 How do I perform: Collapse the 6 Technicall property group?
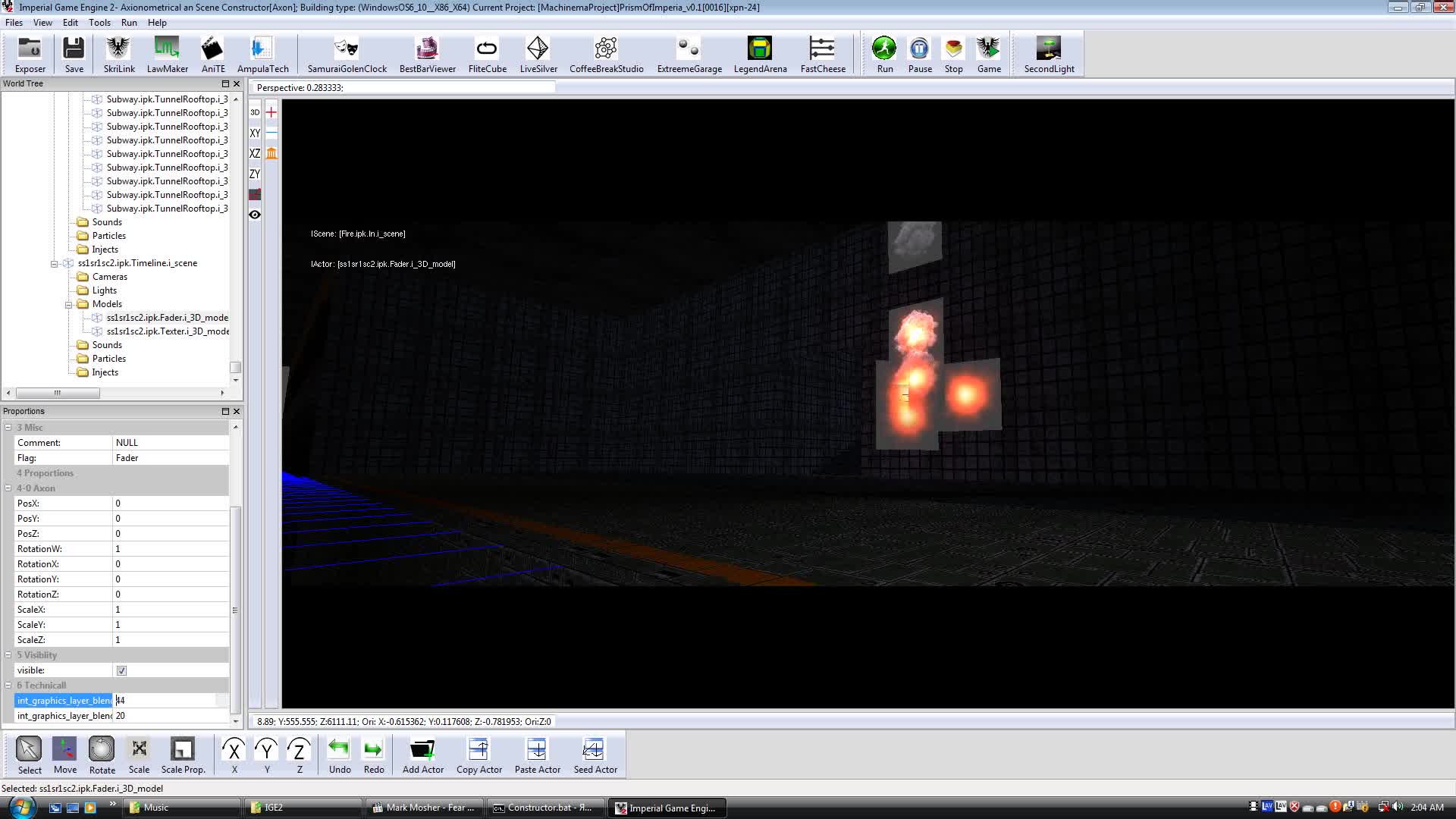tap(8, 686)
